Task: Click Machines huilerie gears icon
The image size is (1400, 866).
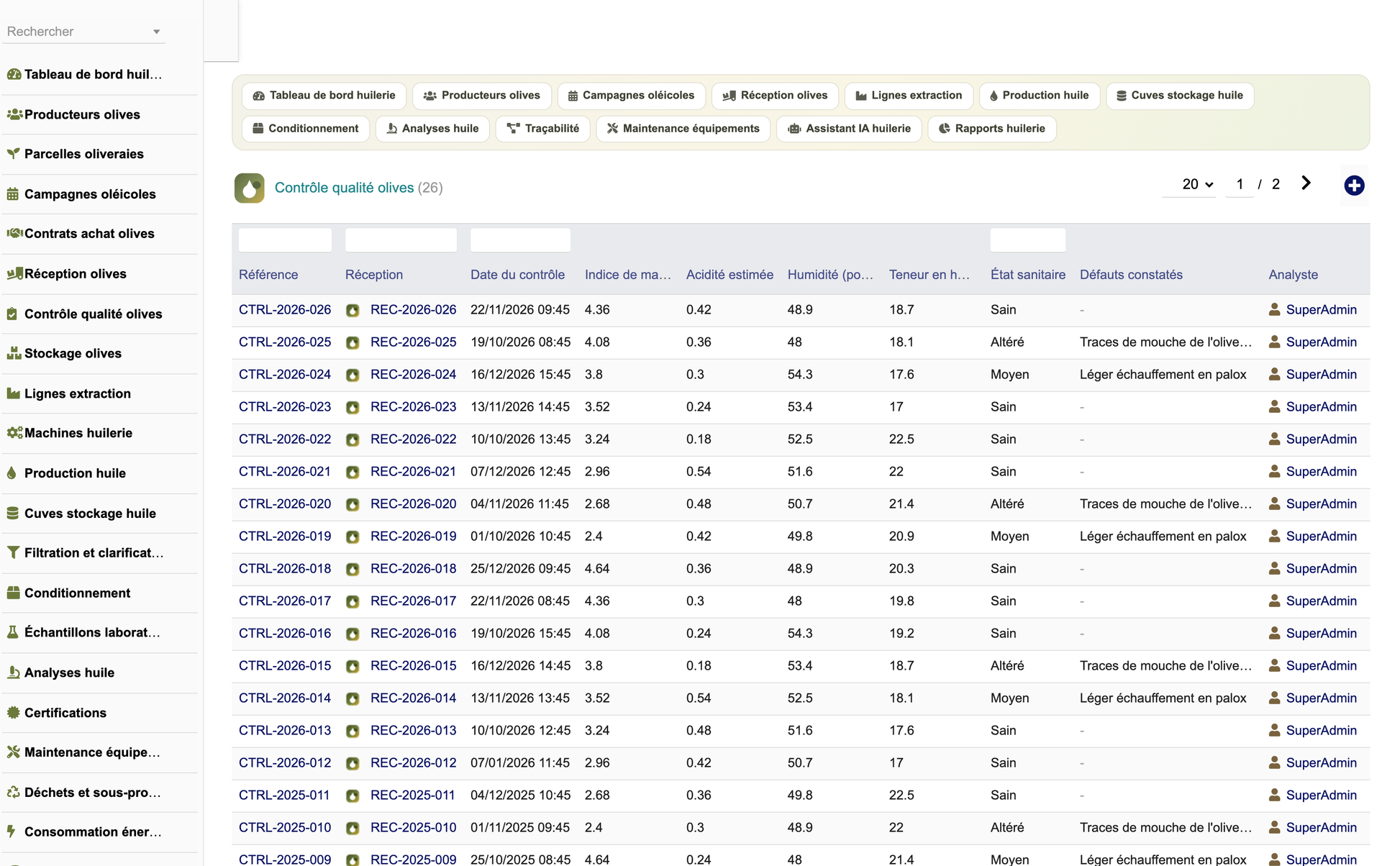Action: point(14,433)
